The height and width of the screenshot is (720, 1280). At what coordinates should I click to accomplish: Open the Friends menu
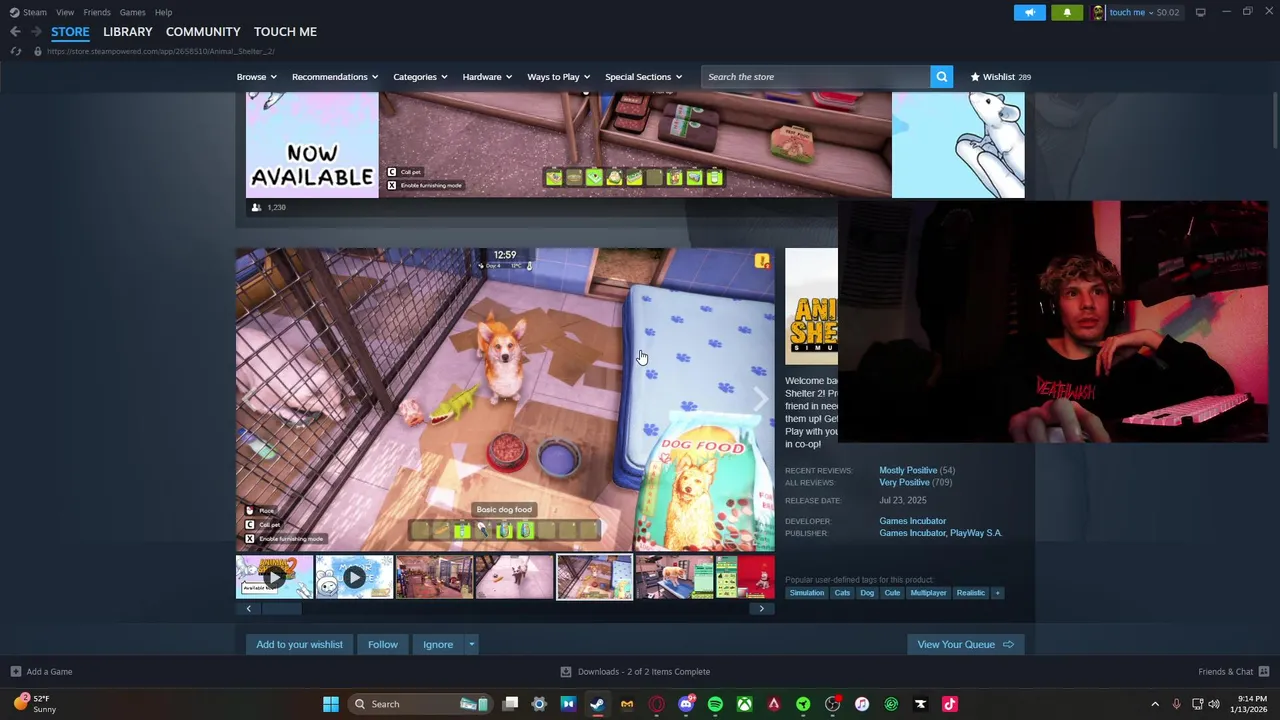[x=97, y=12]
